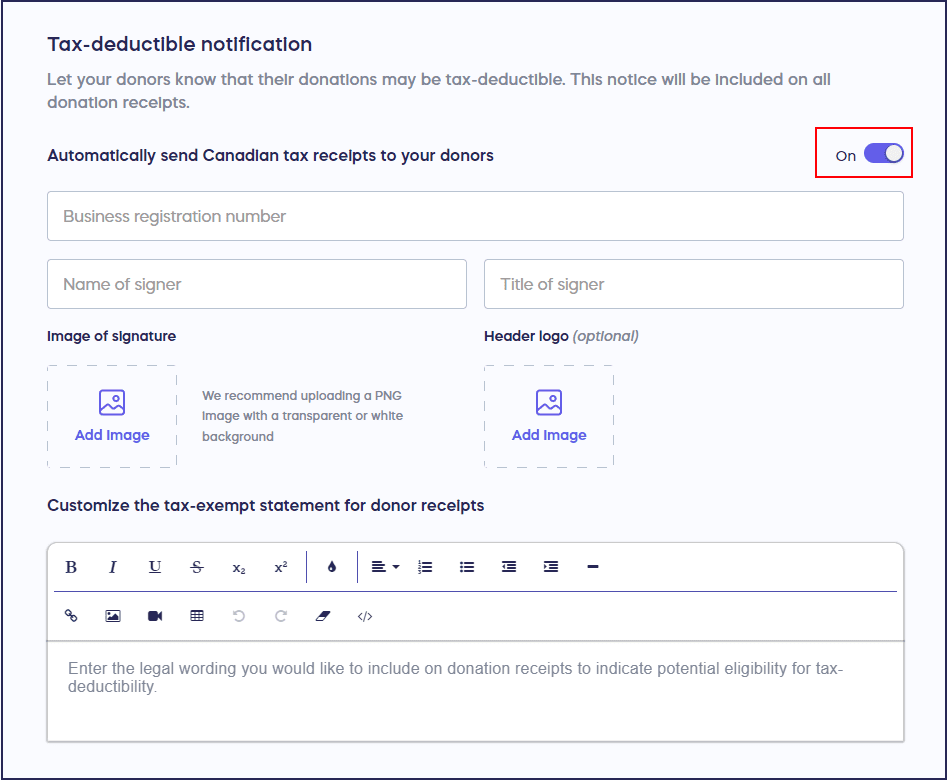The image size is (947, 780).
Task: Apply strikethrough to text
Action: click(x=197, y=567)
